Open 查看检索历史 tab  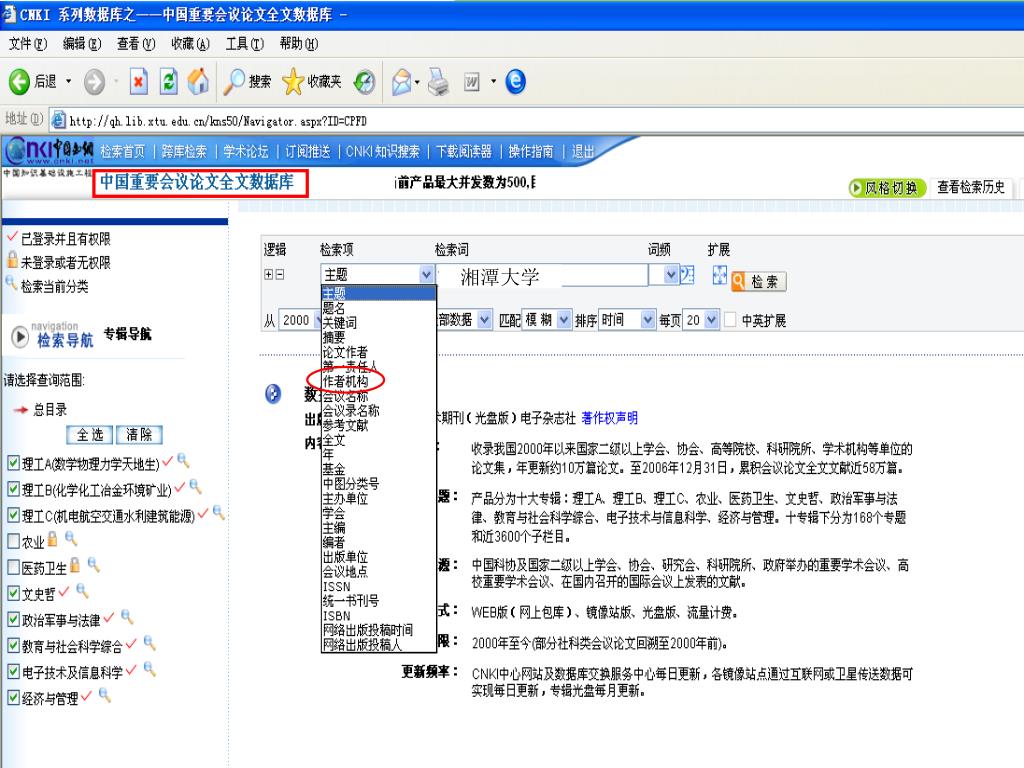coord(971,187)
